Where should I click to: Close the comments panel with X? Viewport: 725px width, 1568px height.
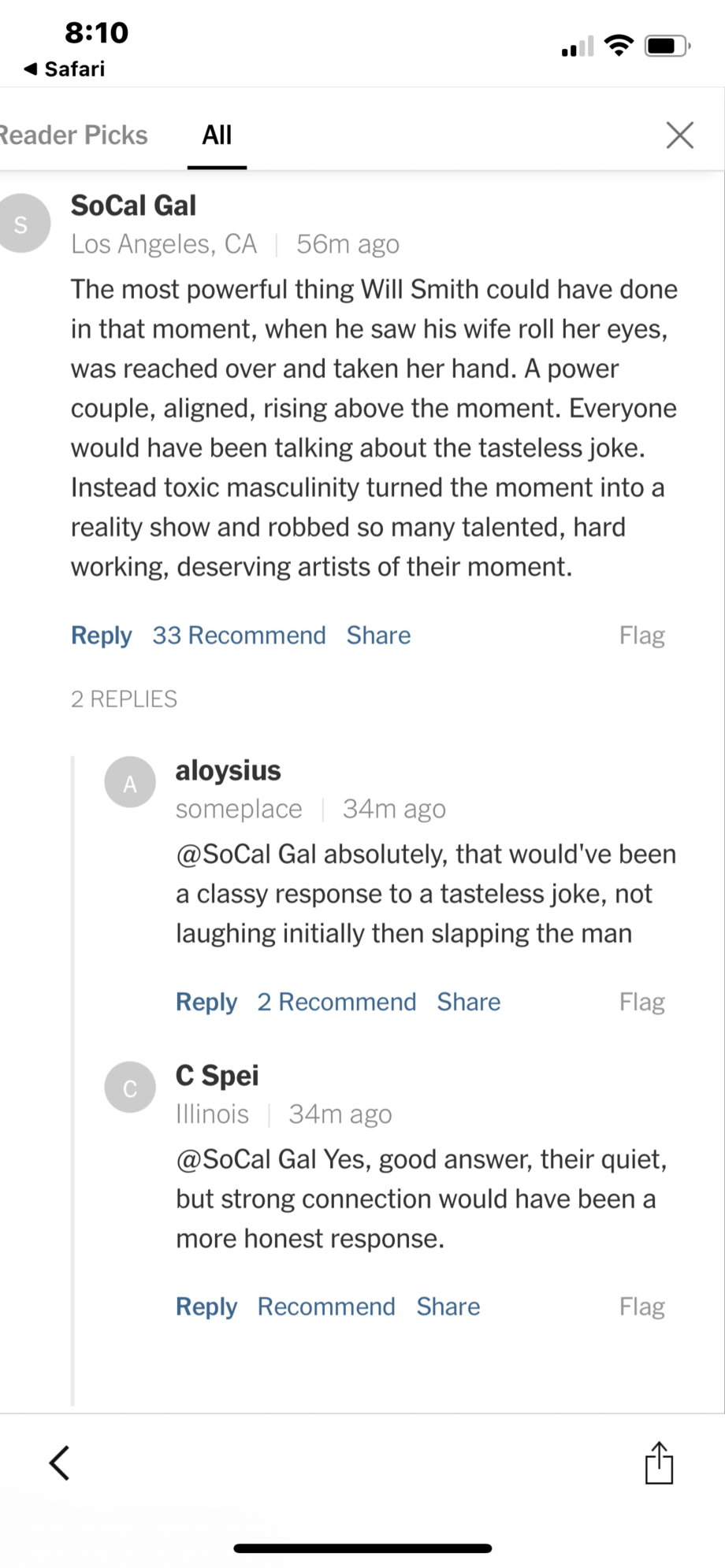679,135
